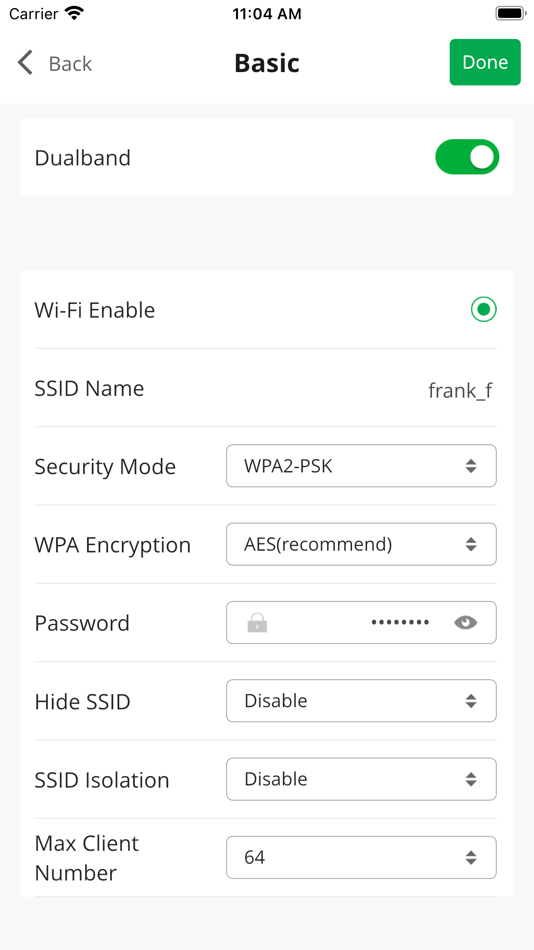Click WPA Encryption up-down arrows icon
The height and width of the screenshot is (950, 534).
coord(471,544)
